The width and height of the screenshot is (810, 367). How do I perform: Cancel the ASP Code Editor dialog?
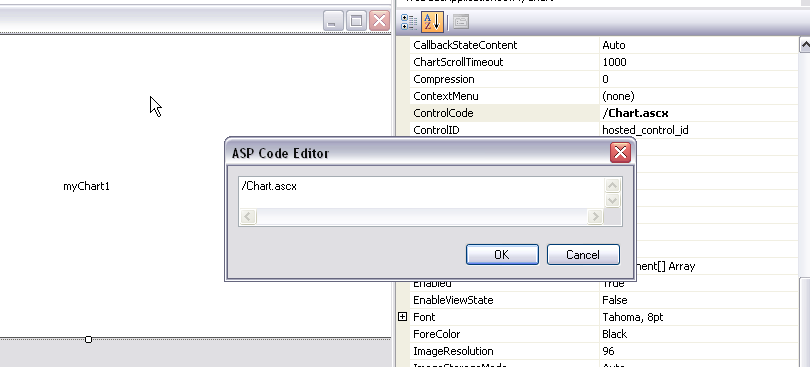tap(583, 254)
